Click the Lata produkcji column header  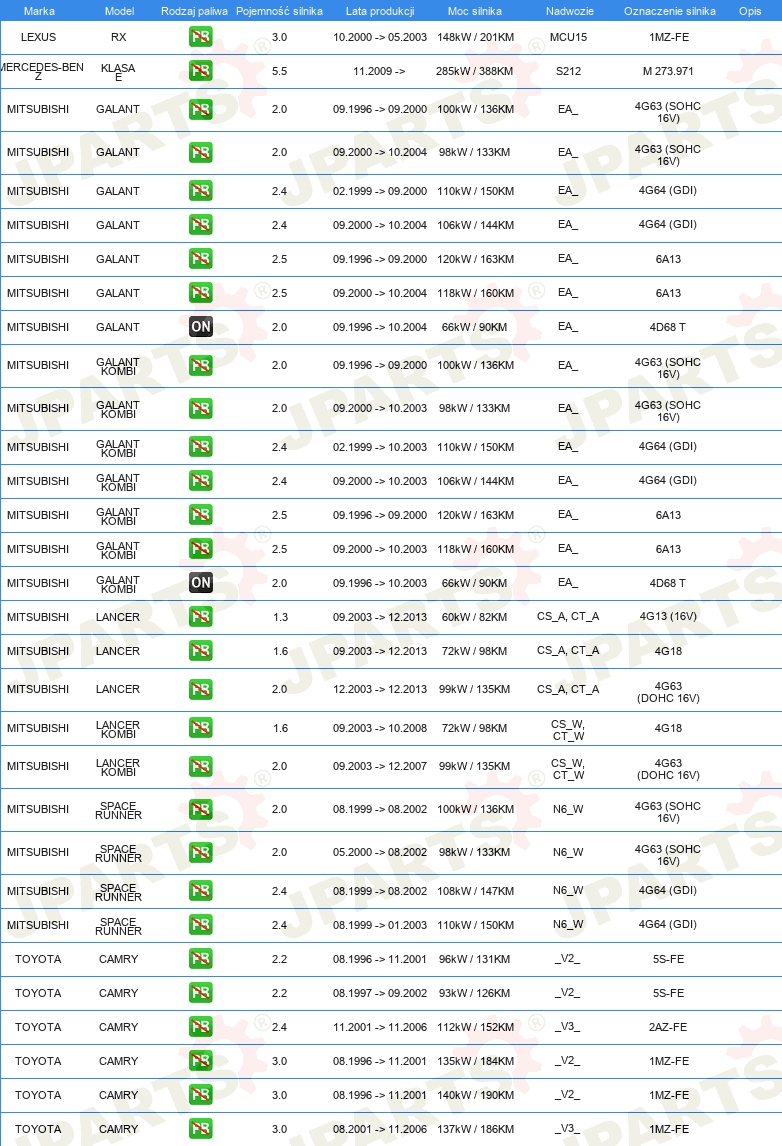[x=380, y=11]
